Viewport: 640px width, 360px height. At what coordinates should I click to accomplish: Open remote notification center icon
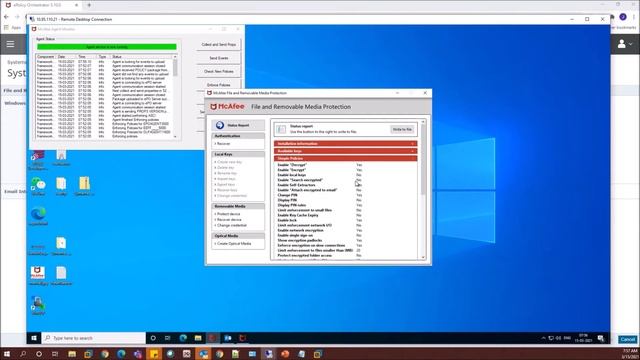point(601,338)
